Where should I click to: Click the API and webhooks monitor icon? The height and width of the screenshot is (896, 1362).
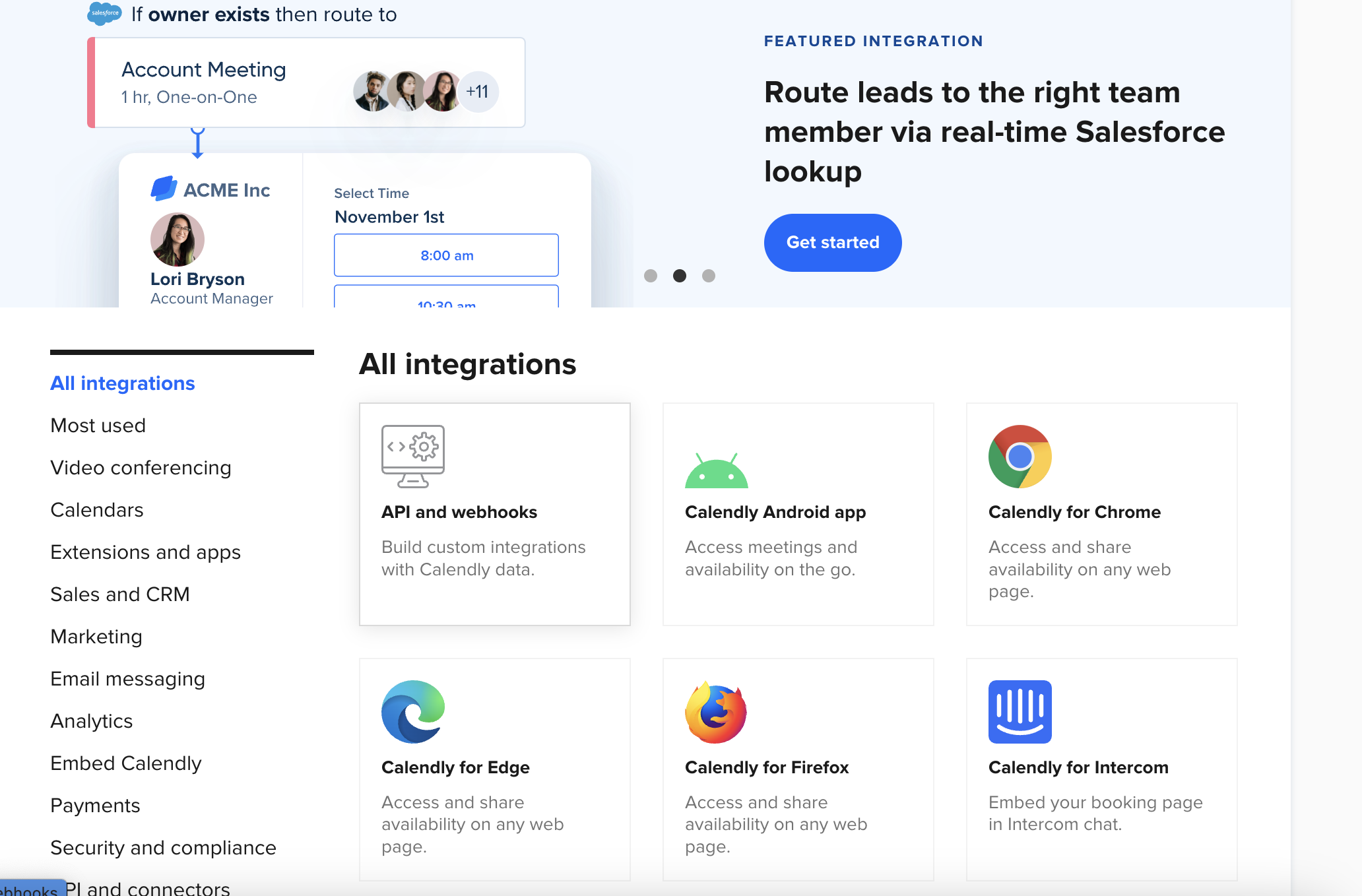click(x=412, y=456)
